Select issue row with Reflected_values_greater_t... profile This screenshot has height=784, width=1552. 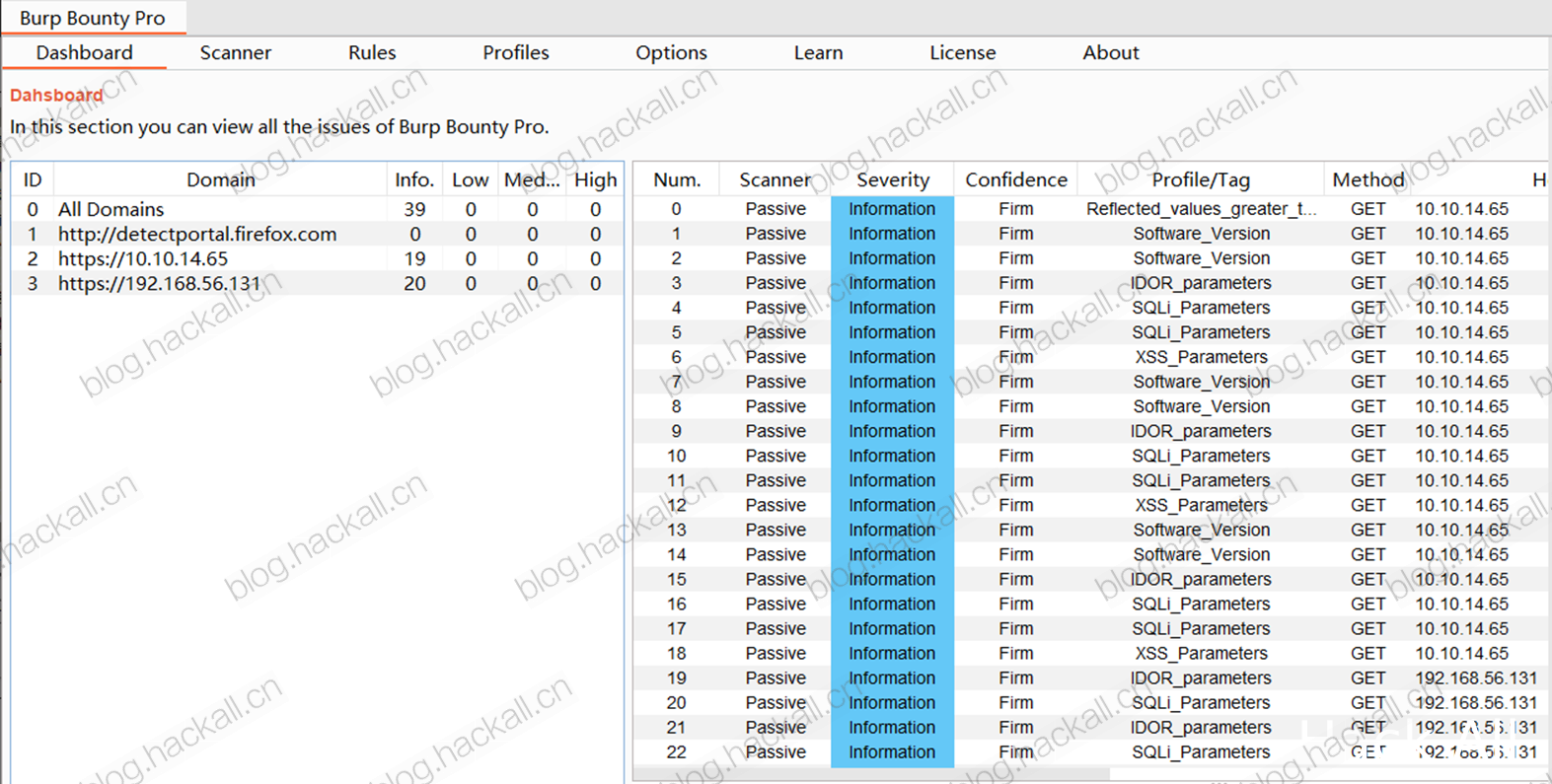[x=1091, y=209]
